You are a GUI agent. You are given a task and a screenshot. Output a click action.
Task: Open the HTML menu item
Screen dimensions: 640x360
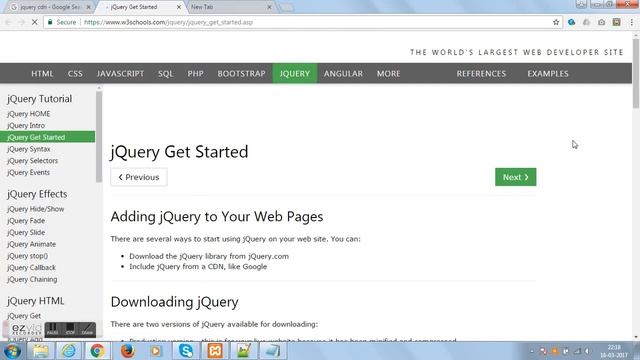coord(42,73)
